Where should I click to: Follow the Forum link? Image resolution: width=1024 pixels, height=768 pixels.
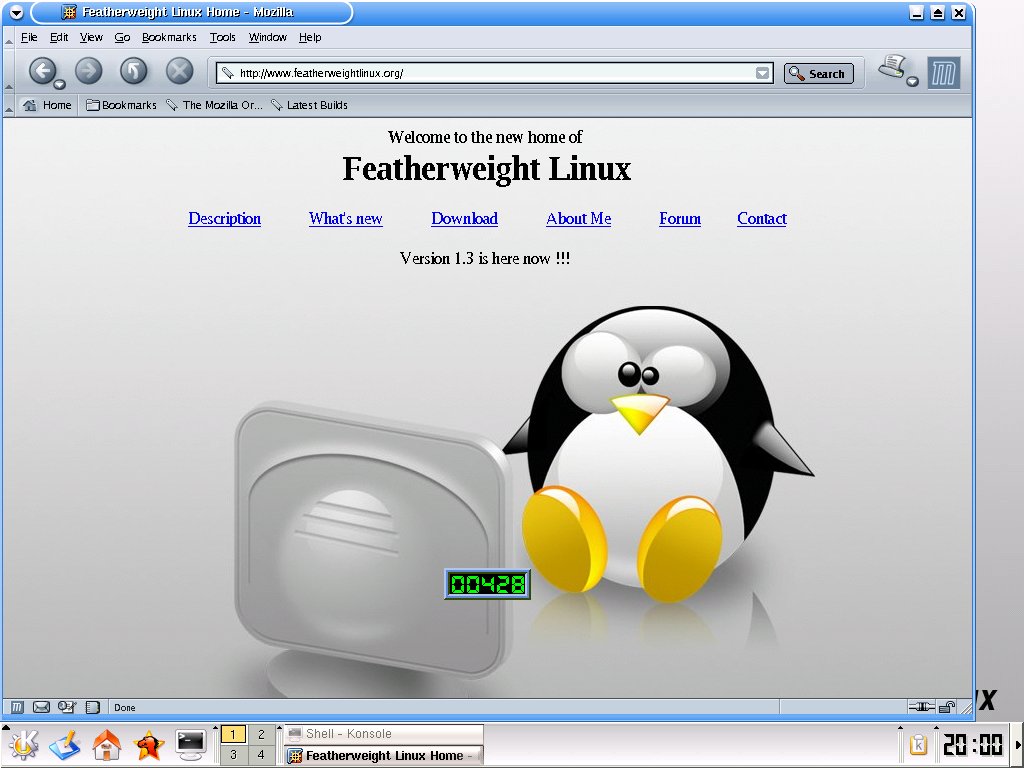coord(680,218)
